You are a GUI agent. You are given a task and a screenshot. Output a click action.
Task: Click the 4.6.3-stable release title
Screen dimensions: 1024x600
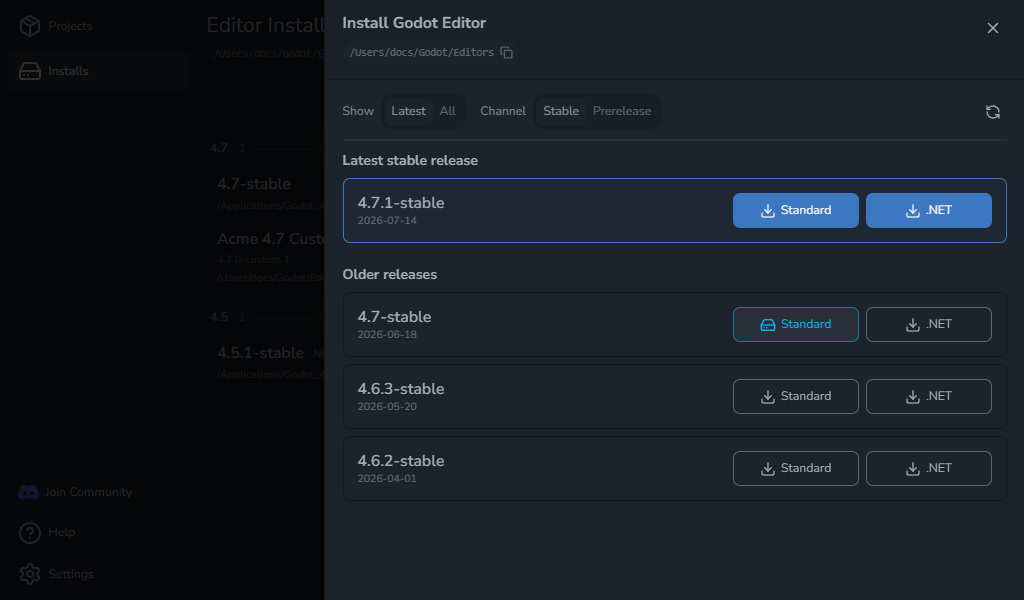tap(400, 389)
